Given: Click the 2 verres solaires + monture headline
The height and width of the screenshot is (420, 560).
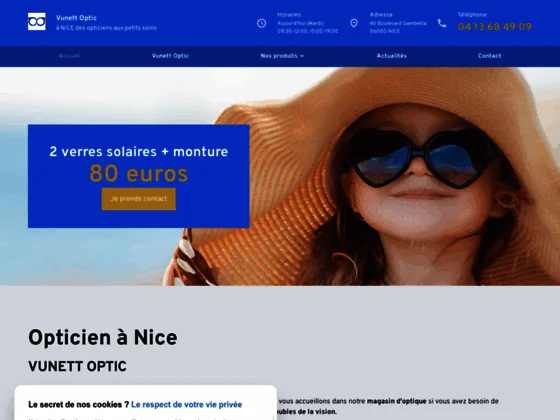Looking at the screenshot, I should point(139,151).
